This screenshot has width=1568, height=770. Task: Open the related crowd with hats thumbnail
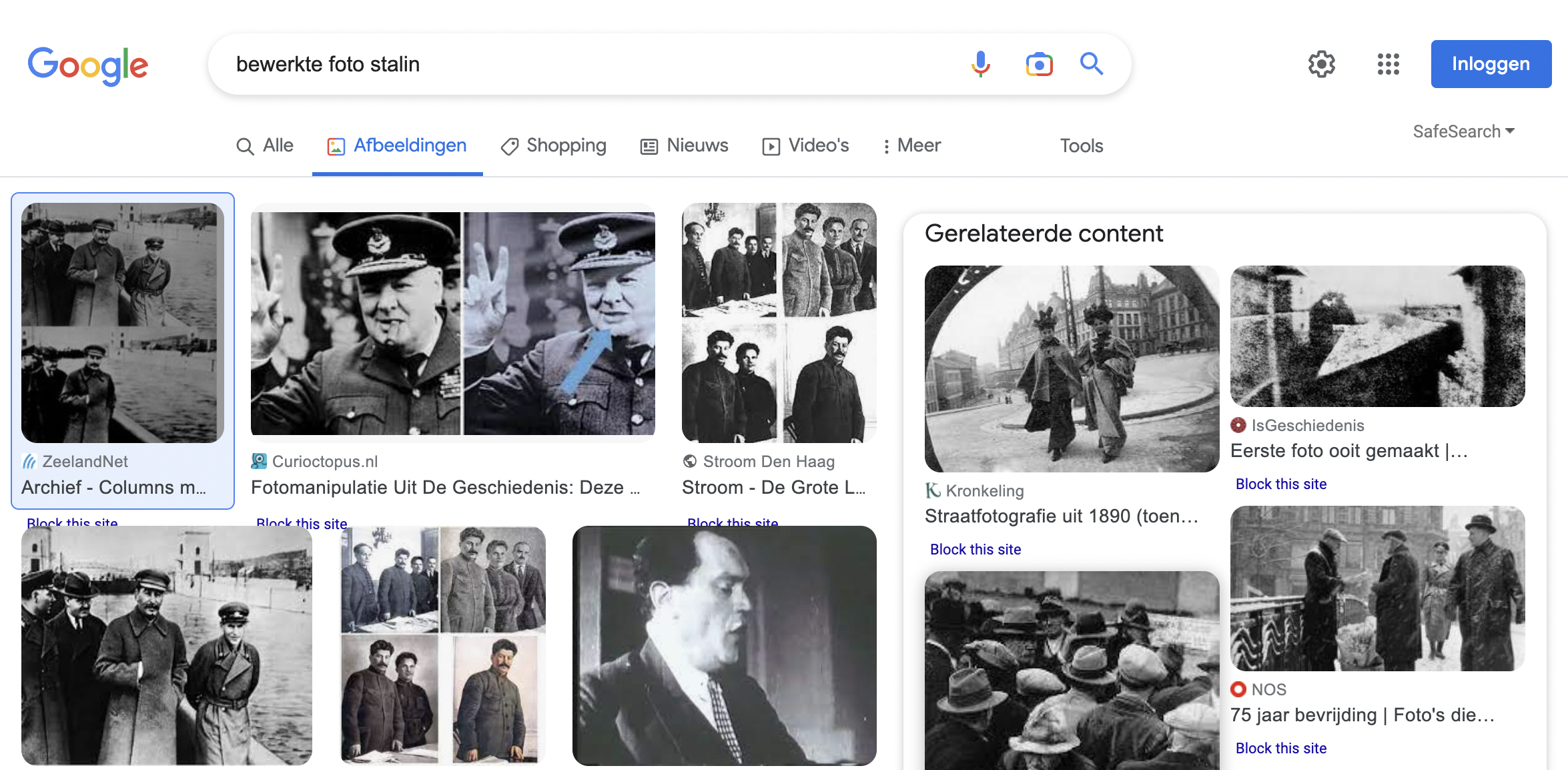[1072, 671]
